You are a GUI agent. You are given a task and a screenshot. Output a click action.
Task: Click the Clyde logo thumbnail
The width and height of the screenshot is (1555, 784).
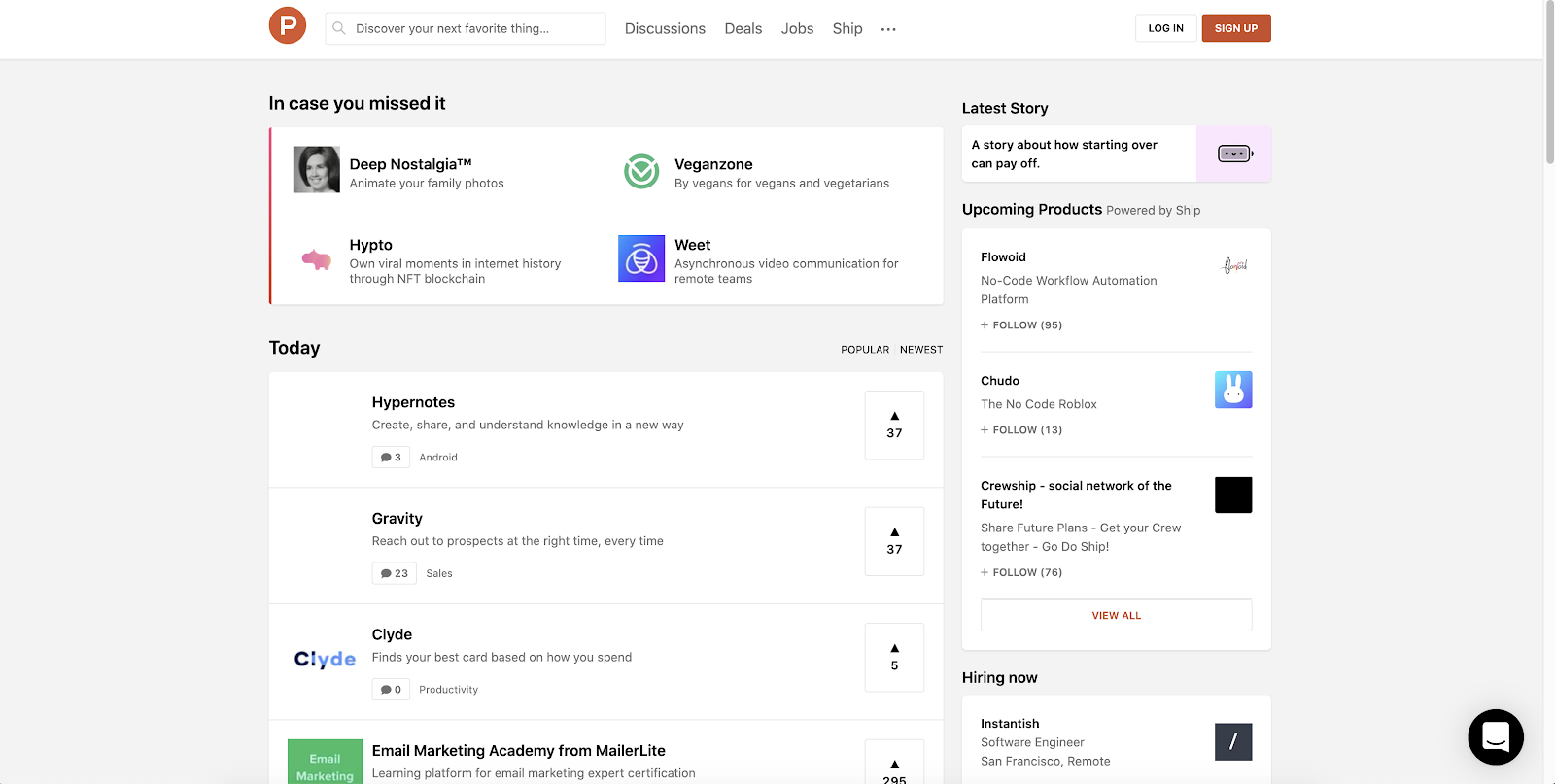tap(325, 660)
